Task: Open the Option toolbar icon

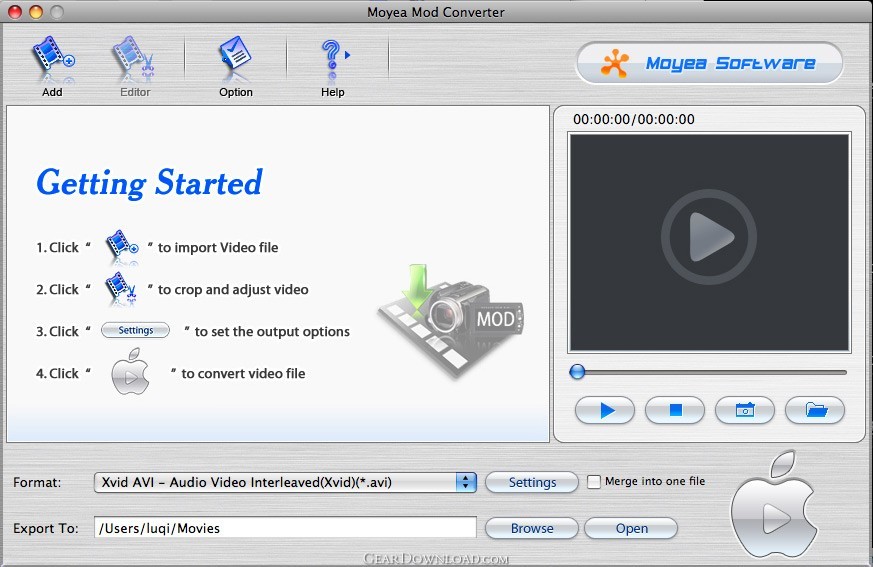Action: (236, 57)
